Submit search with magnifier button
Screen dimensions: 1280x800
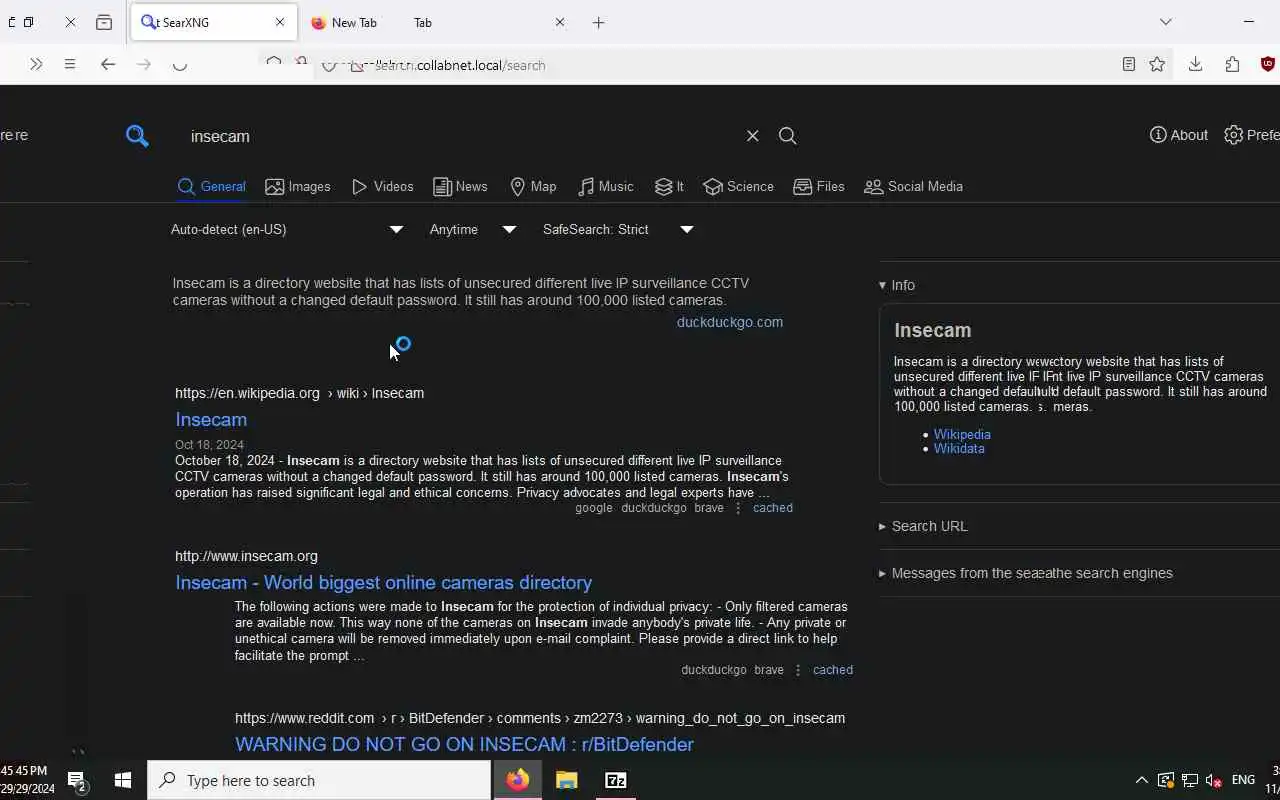tap(788, 136)
